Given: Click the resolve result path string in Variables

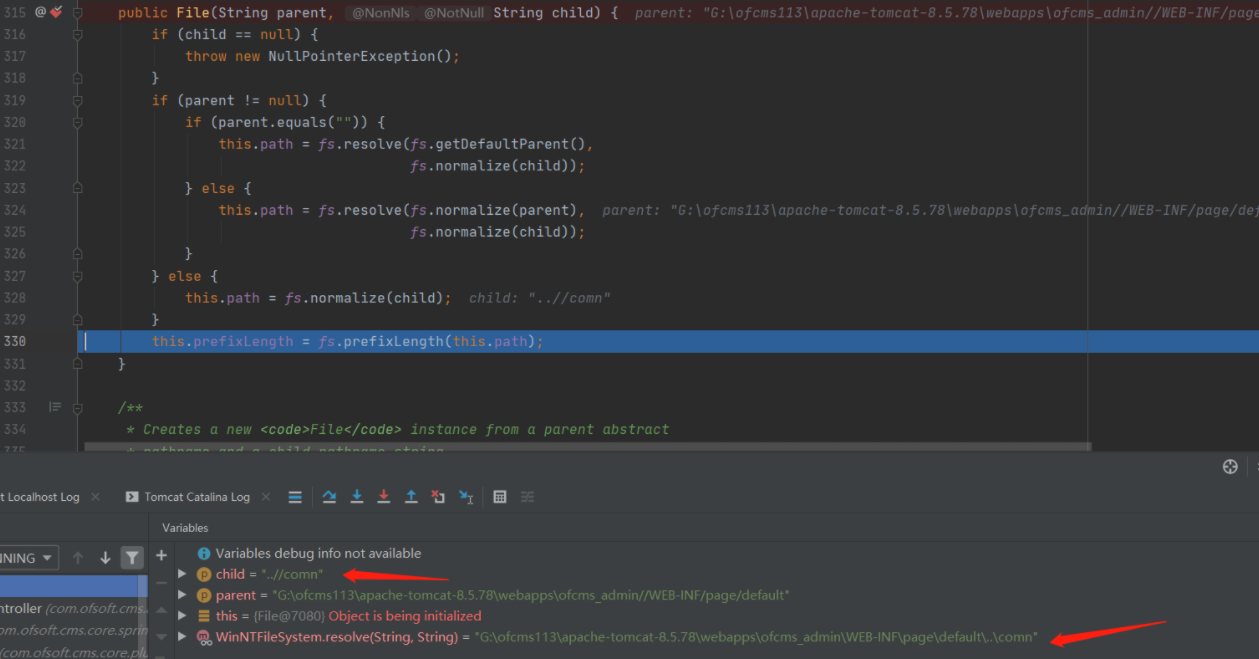Looking at the screenshot, I should tap(757, 637).
